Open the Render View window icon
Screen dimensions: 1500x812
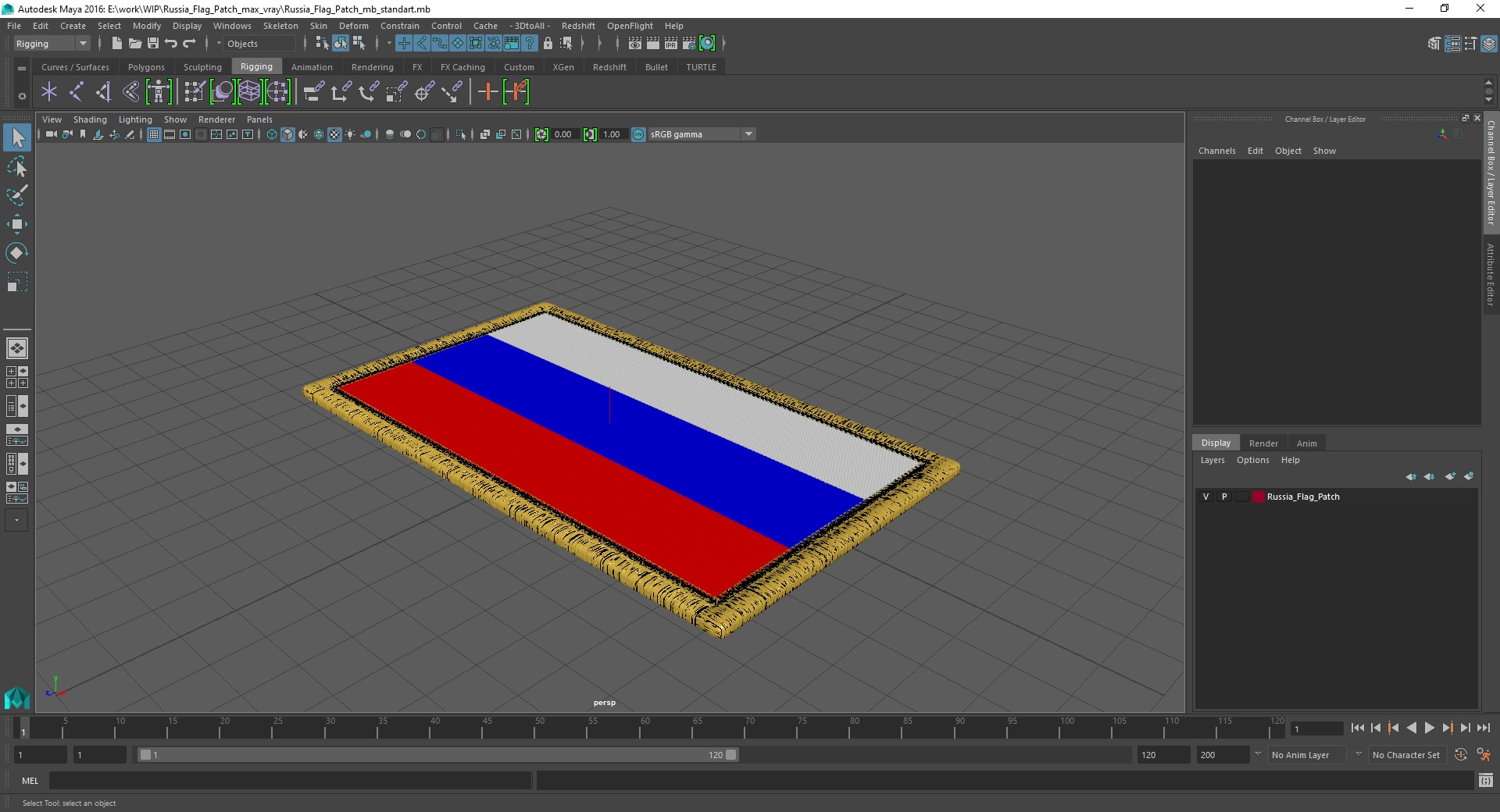[x=635, y=44]
